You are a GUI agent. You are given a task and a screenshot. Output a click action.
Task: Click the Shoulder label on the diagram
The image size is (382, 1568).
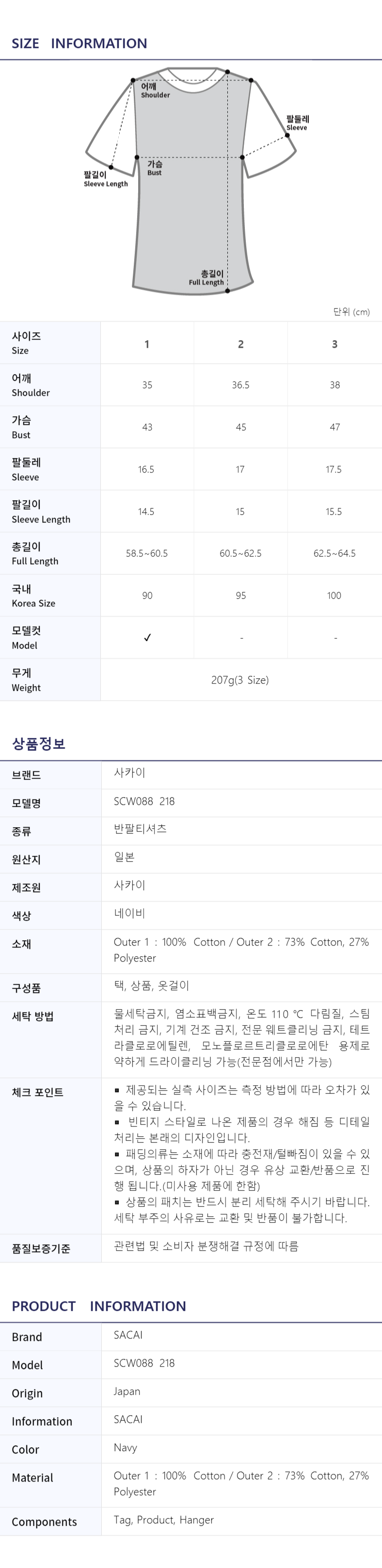[155, 91]
